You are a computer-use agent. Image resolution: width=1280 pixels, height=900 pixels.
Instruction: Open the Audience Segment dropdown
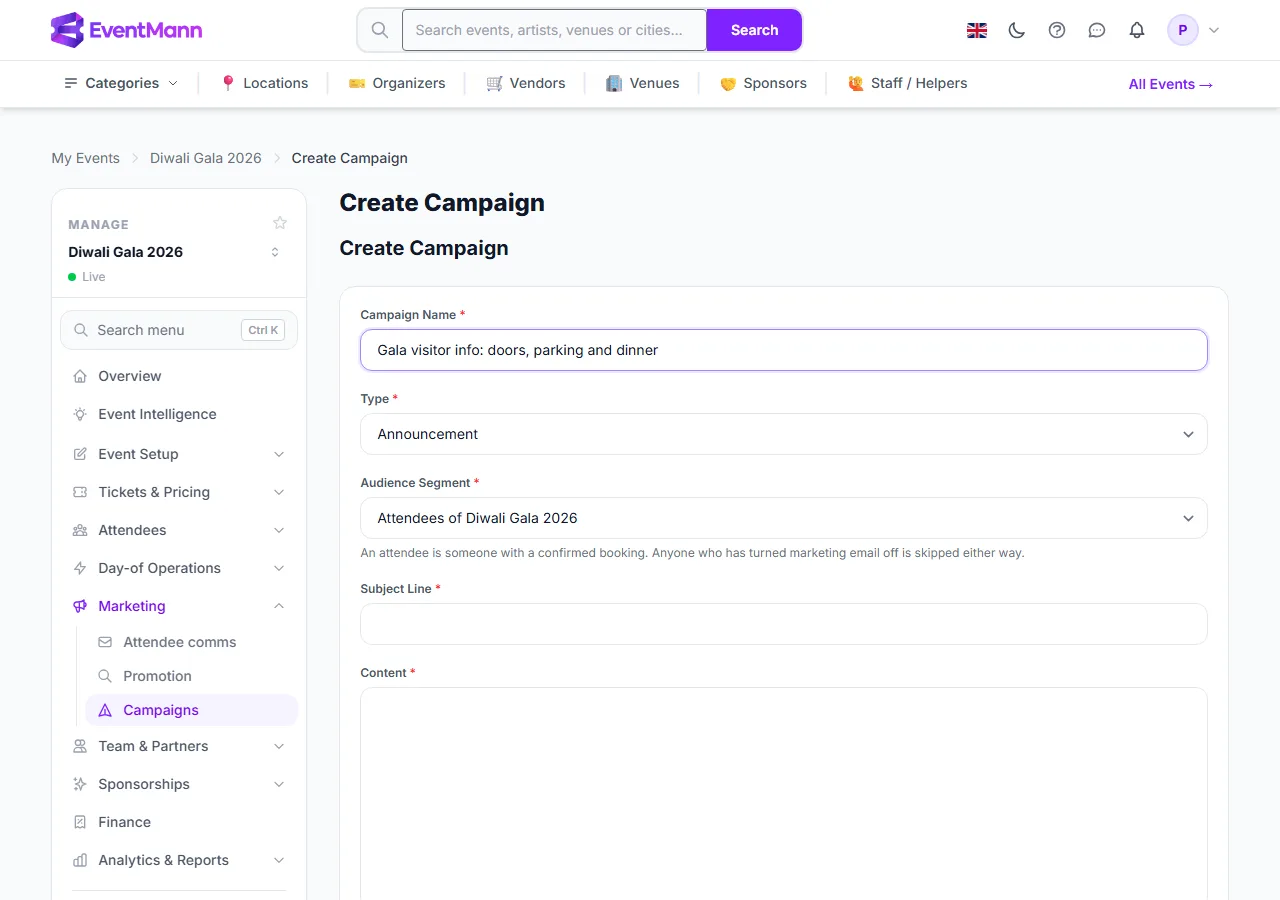coord(784,518)
